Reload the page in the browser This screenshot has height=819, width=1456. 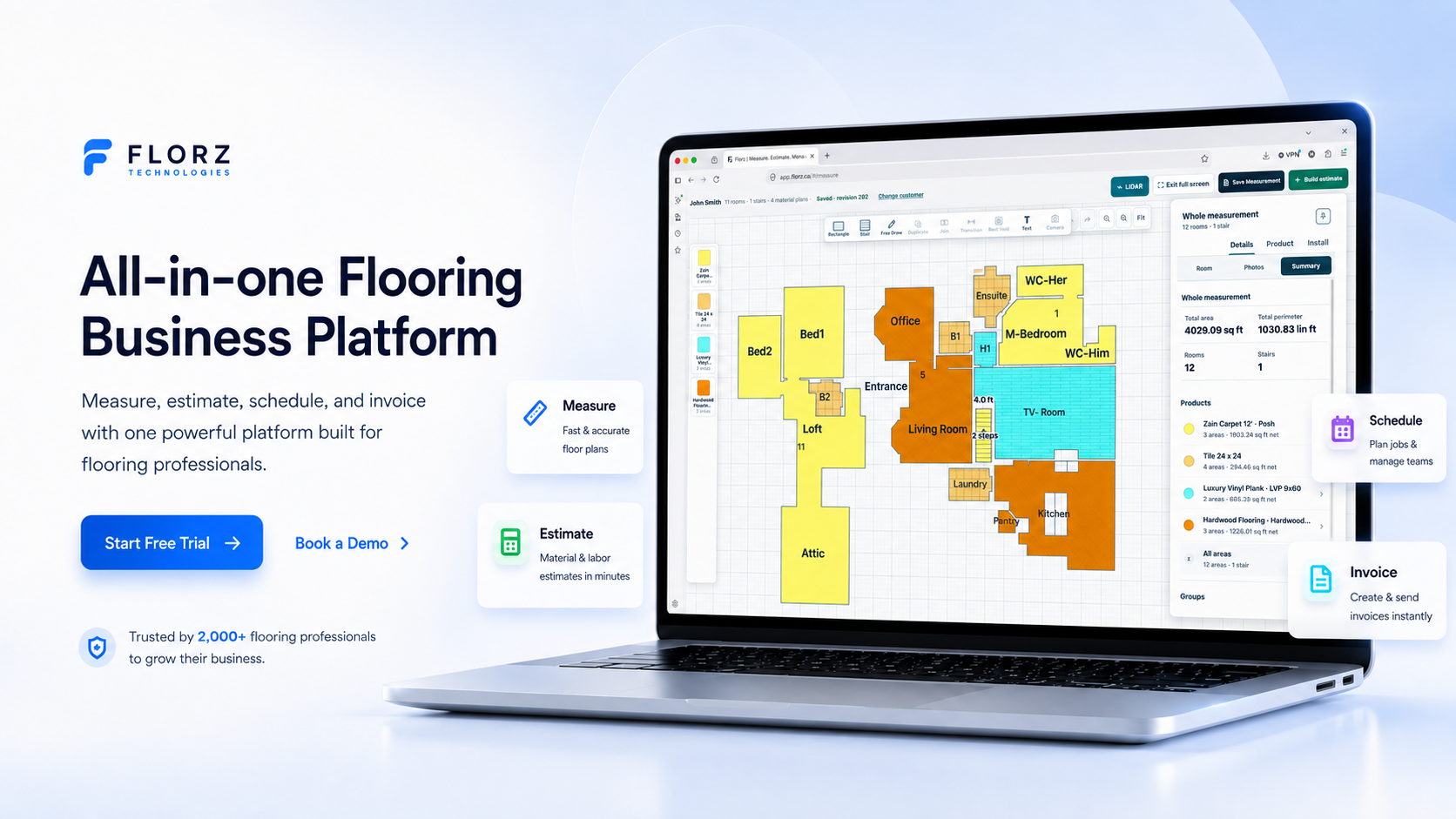tap(717, 179)
